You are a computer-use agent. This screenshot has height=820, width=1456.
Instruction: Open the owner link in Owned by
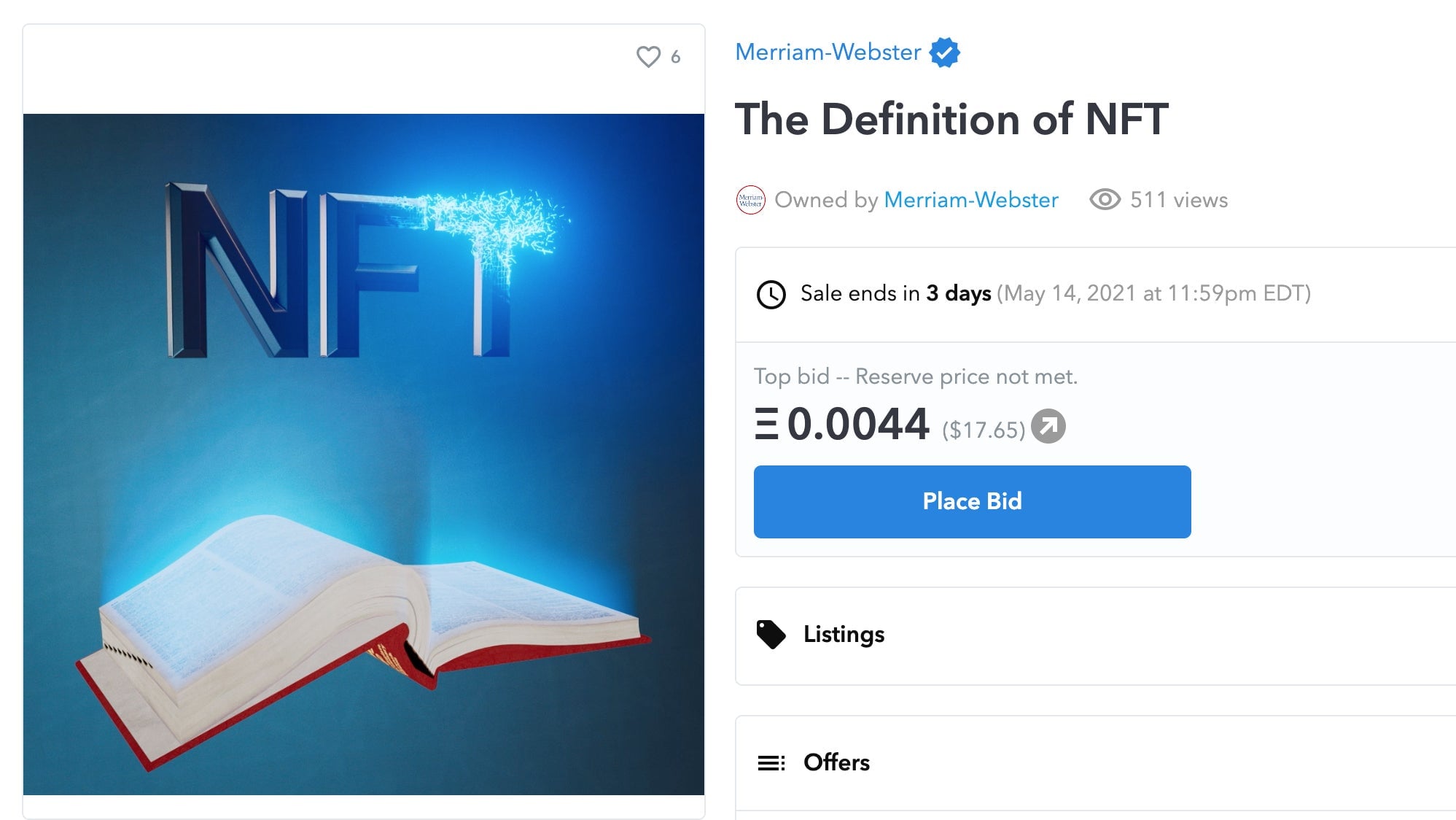coord(970,200)
